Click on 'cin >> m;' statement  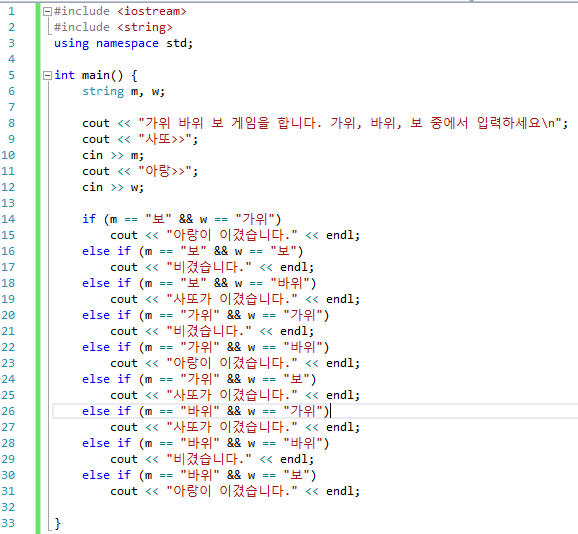click(113, 156)
